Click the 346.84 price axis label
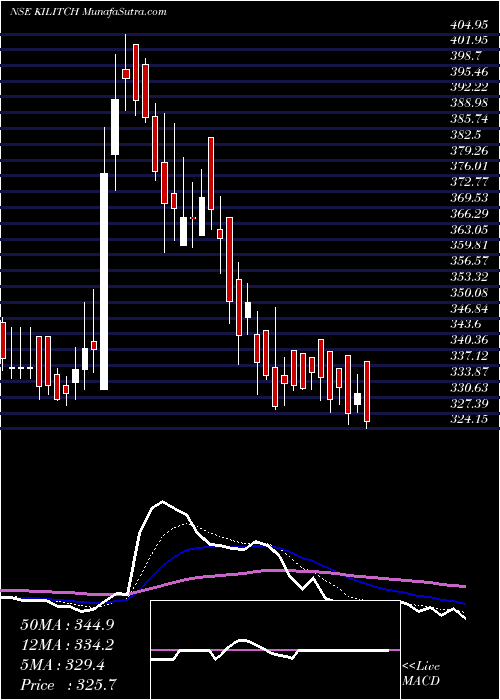 [x=470, y=308]
